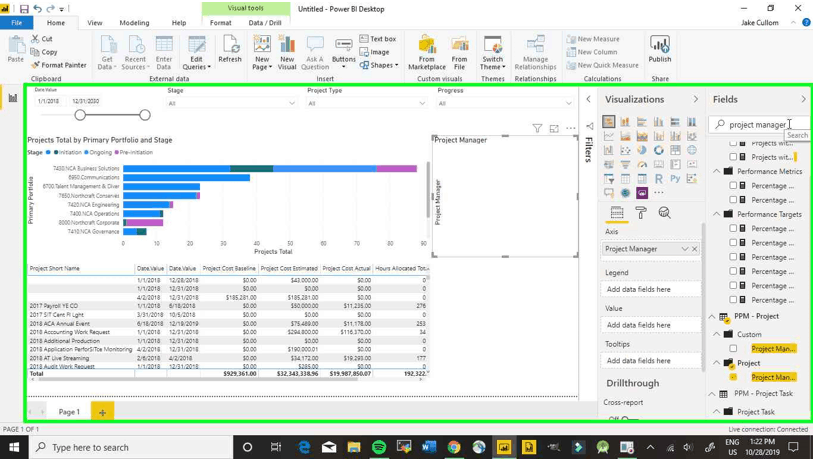The height and width of the screenshot is (460, 814).
Task: Check Project Man... under the Custom folder
Action: click(733, 348)
